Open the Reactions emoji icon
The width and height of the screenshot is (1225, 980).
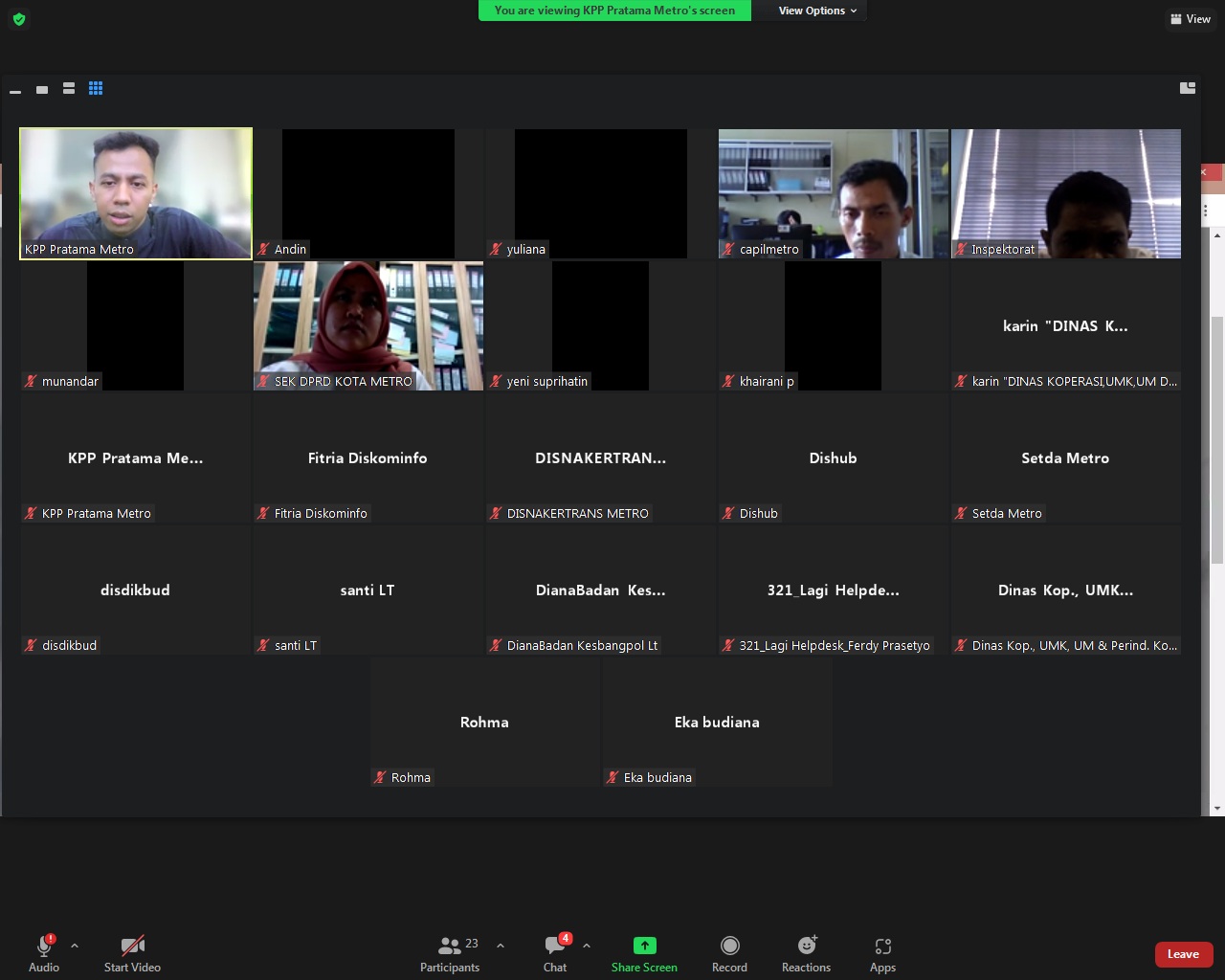[807, 947]
